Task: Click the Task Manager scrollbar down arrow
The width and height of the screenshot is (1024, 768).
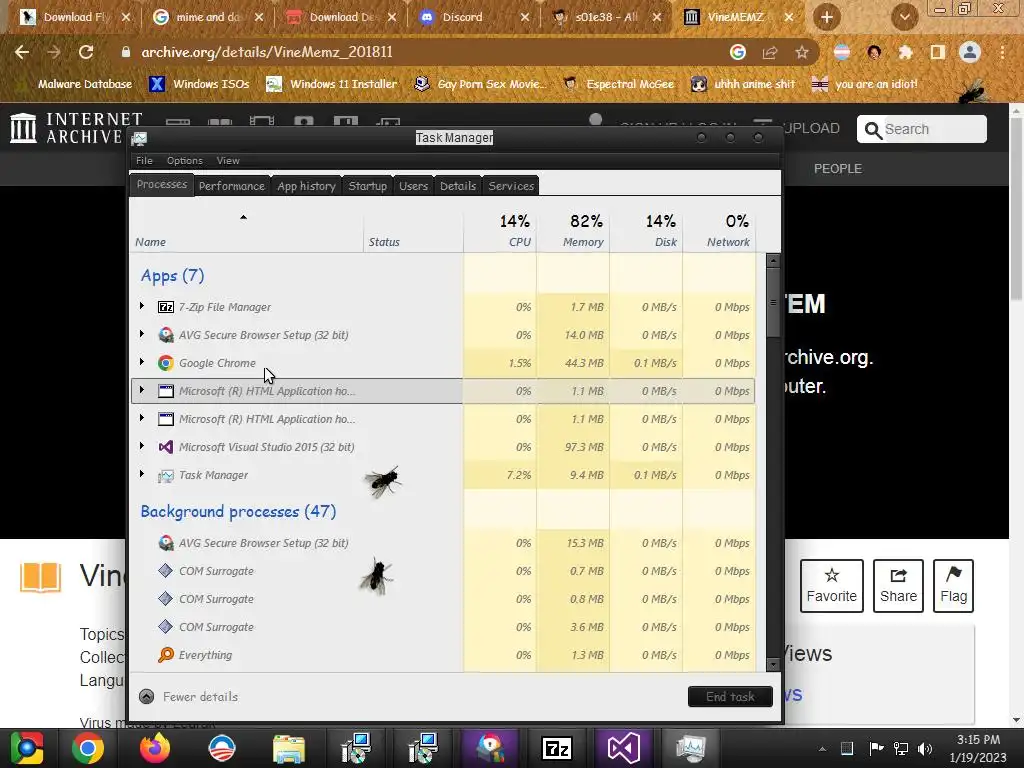Action: pos(773,665)
